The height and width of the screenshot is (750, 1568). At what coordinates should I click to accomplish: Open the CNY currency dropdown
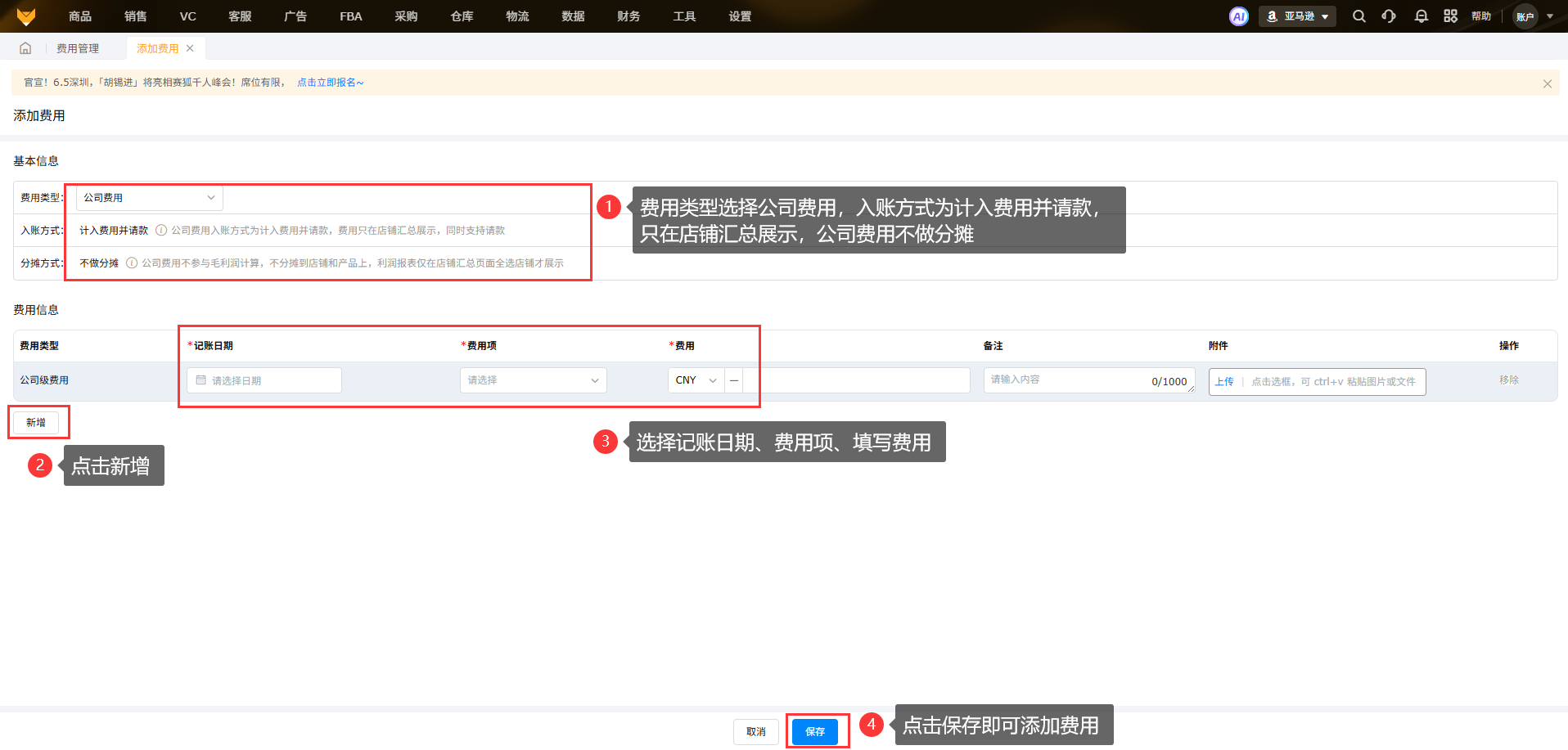click(696, 380)
